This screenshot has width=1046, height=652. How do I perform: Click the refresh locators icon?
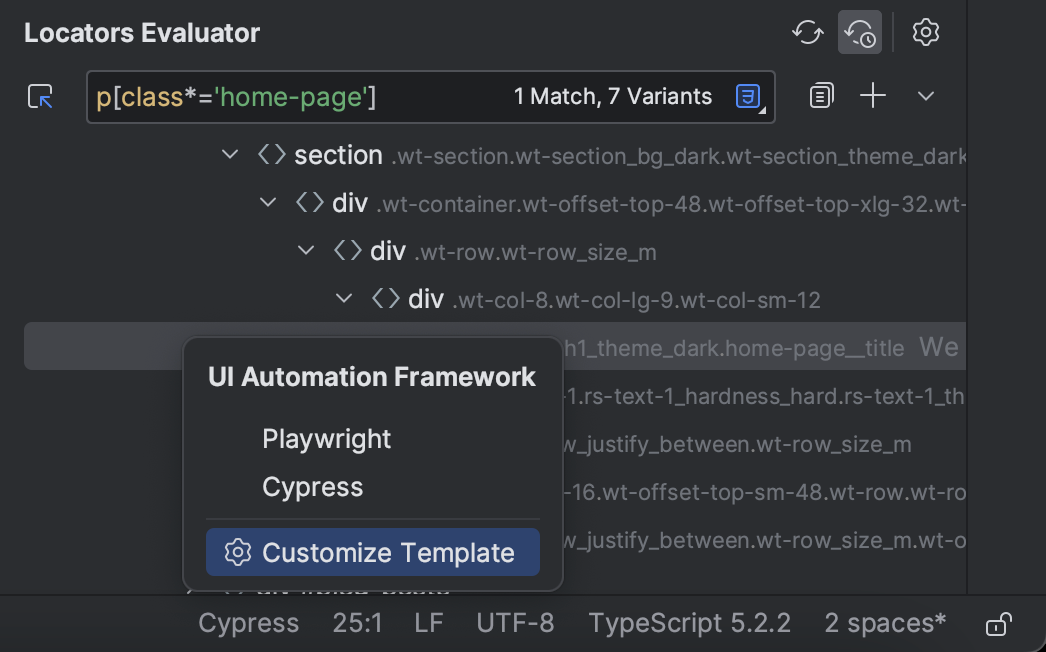808,32
